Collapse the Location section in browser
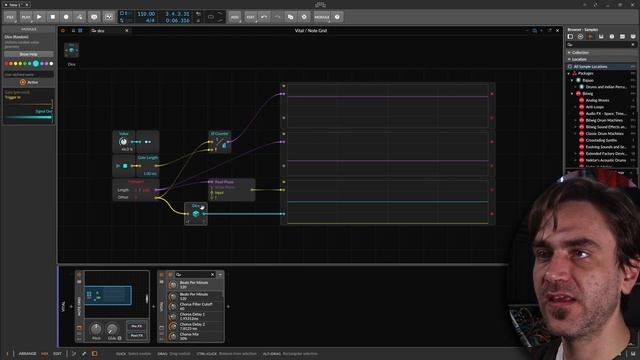 pos(569,60)
